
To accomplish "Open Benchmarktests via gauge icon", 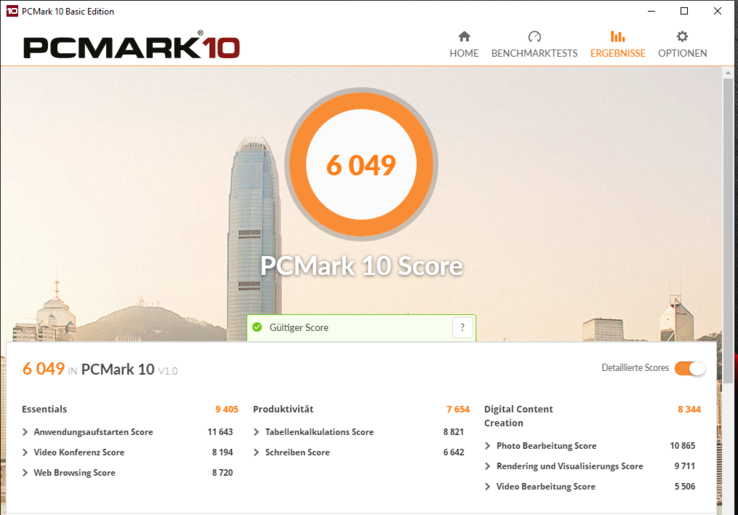I will (534, 37).
